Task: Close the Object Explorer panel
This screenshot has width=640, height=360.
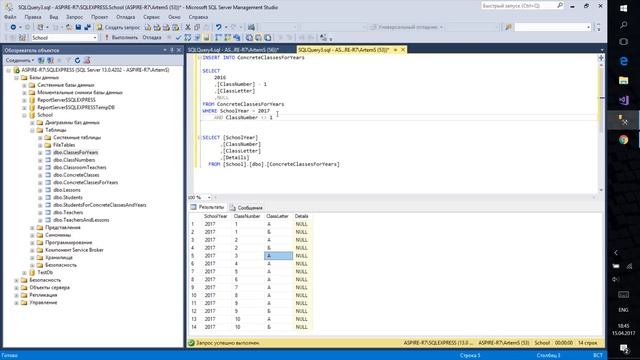Action: [x=179, y=50]
